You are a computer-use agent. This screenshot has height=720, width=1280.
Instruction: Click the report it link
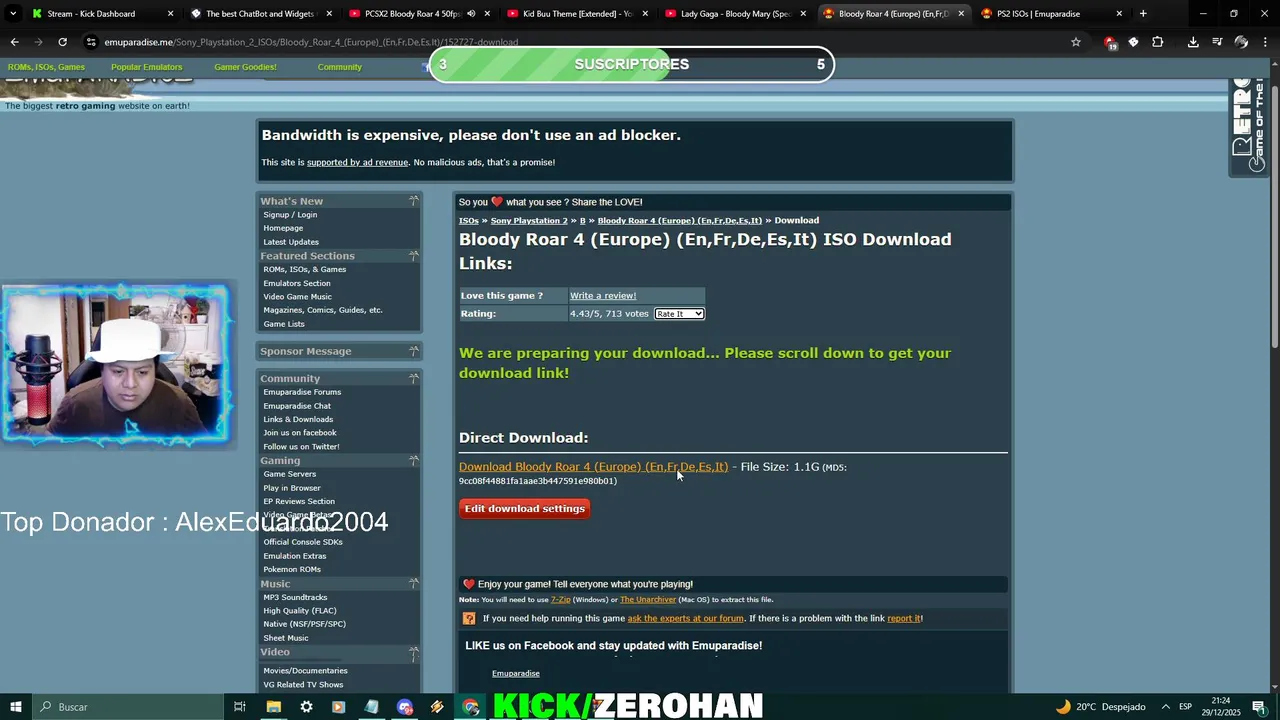click(903, 619)
